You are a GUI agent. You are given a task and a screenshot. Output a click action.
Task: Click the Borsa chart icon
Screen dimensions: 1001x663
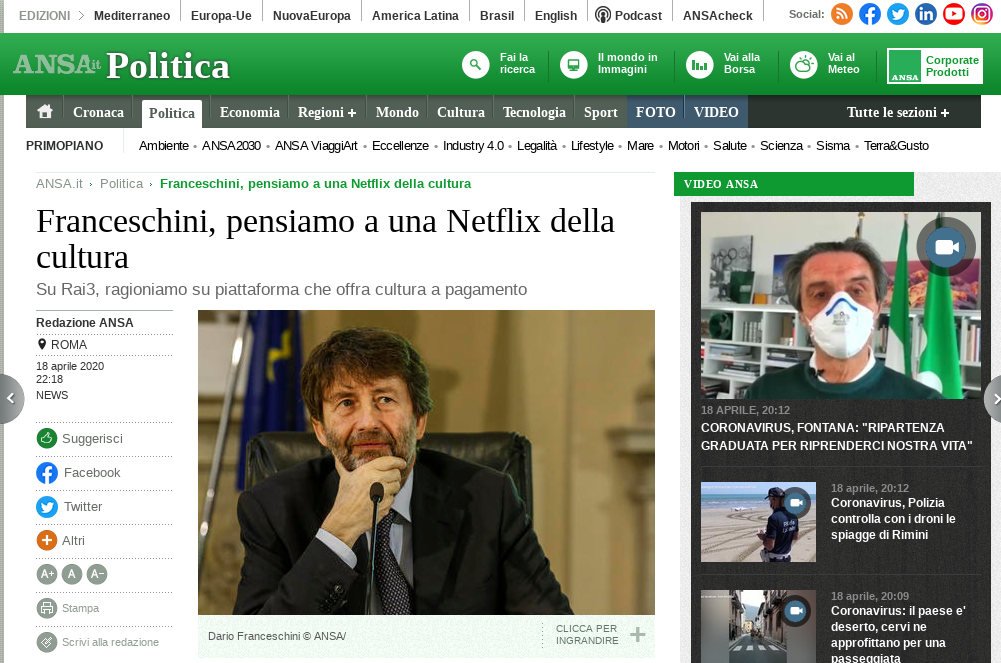coord(700,64)
